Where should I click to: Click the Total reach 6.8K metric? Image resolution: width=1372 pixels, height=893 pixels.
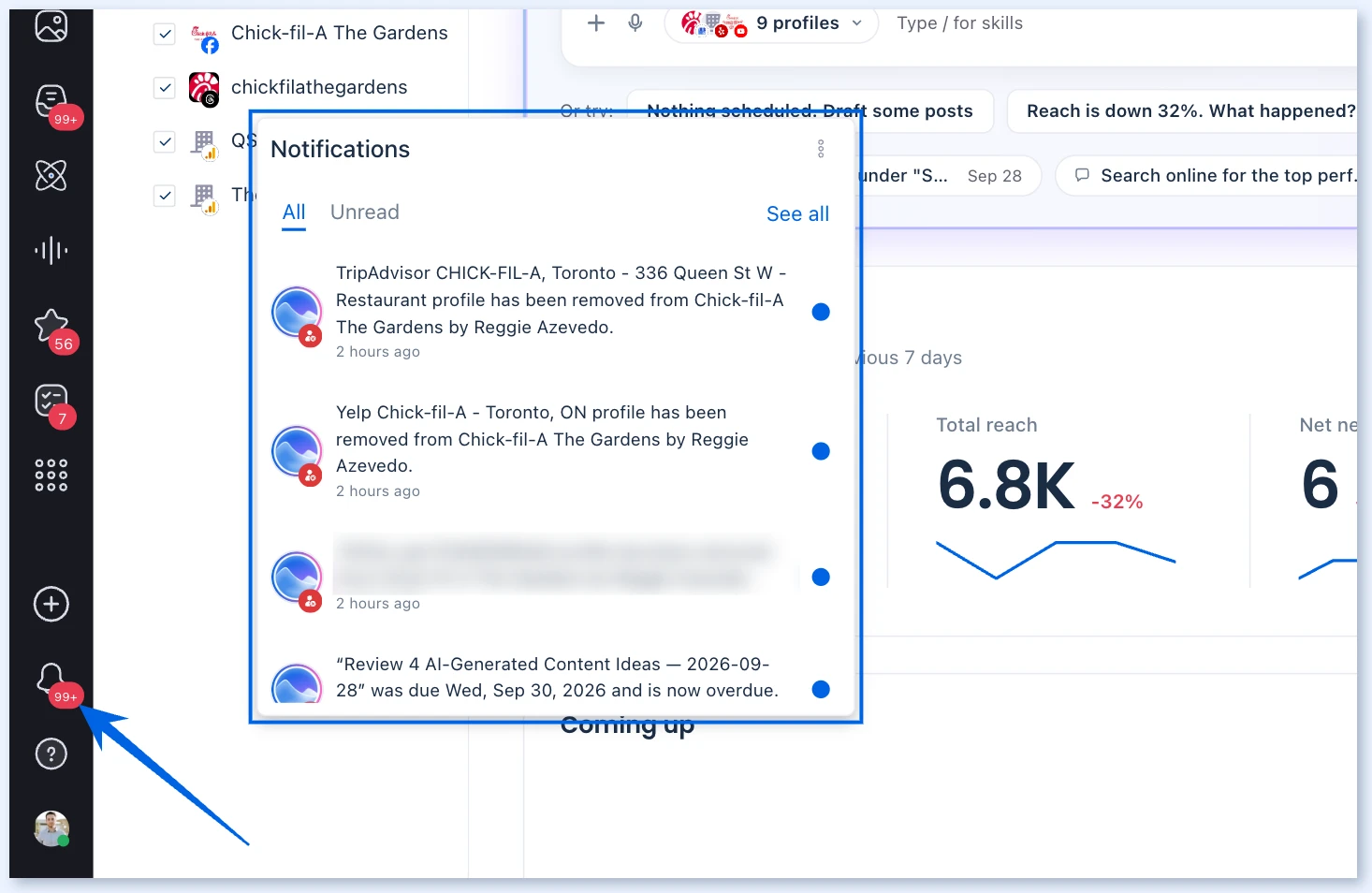[x=1006, y=486]
